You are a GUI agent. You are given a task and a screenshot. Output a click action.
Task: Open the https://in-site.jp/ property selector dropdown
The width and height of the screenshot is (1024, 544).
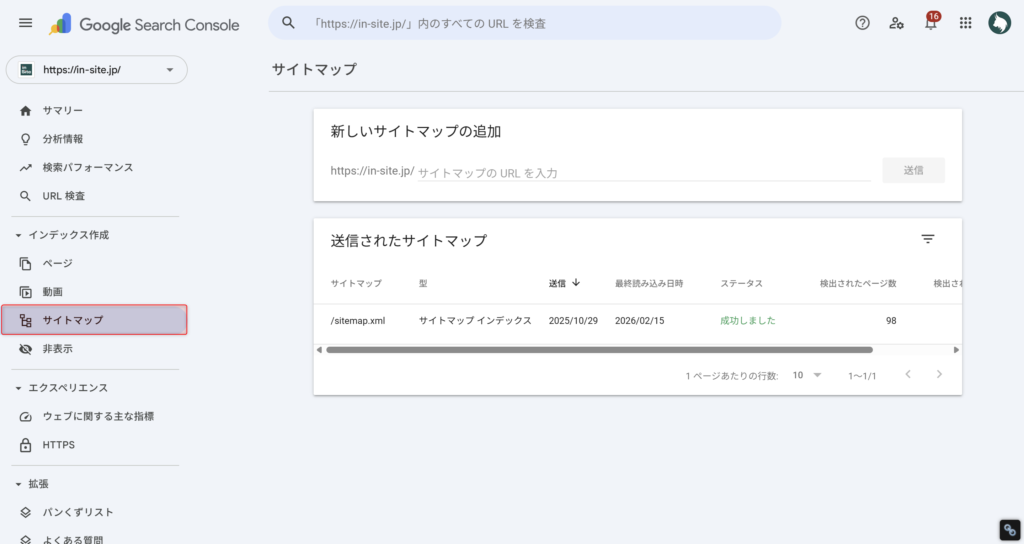(x=97, y=70)
